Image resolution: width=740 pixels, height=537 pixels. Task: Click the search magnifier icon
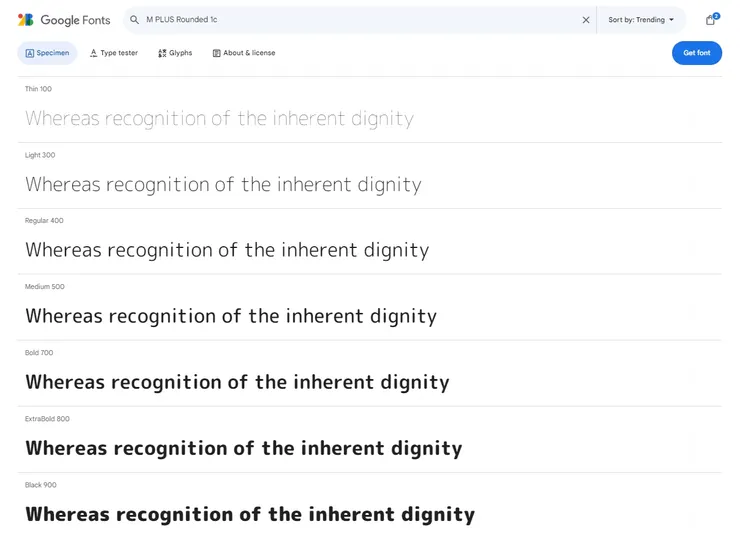[x=134, y=20]
